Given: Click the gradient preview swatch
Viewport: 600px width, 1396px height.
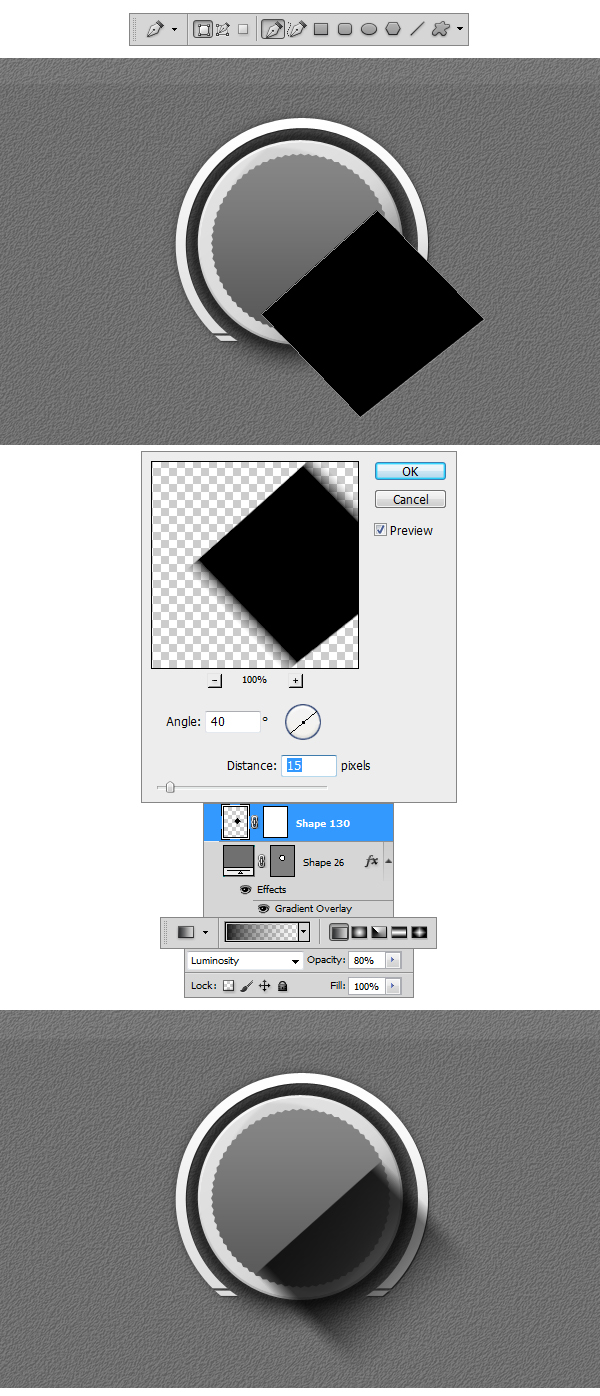Looking at the screenshot, I should [262, 932].
